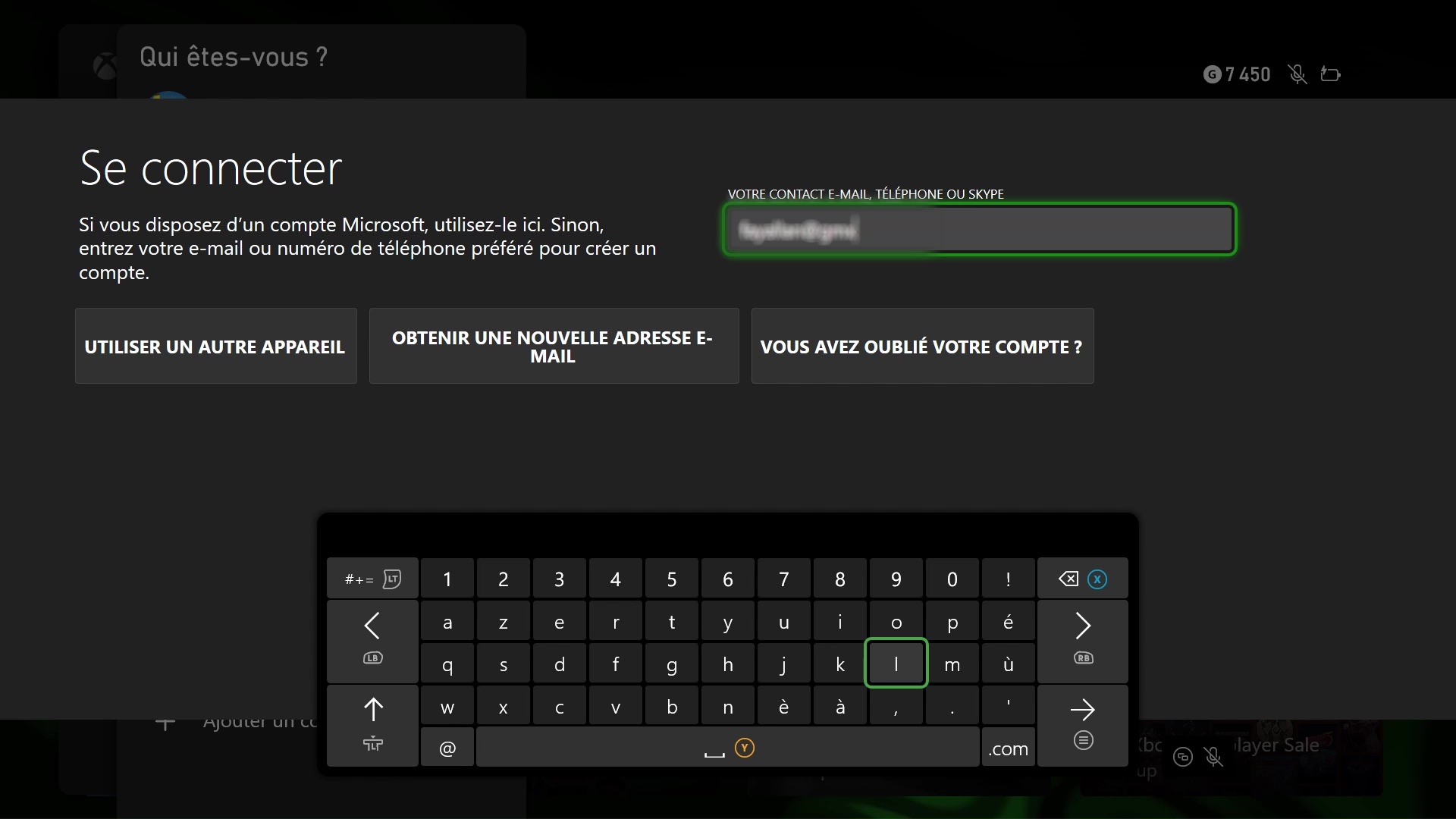Click the muted microphone icon in header
Viewport: 1456px width, 819px height.
(x=1298, y=74)
